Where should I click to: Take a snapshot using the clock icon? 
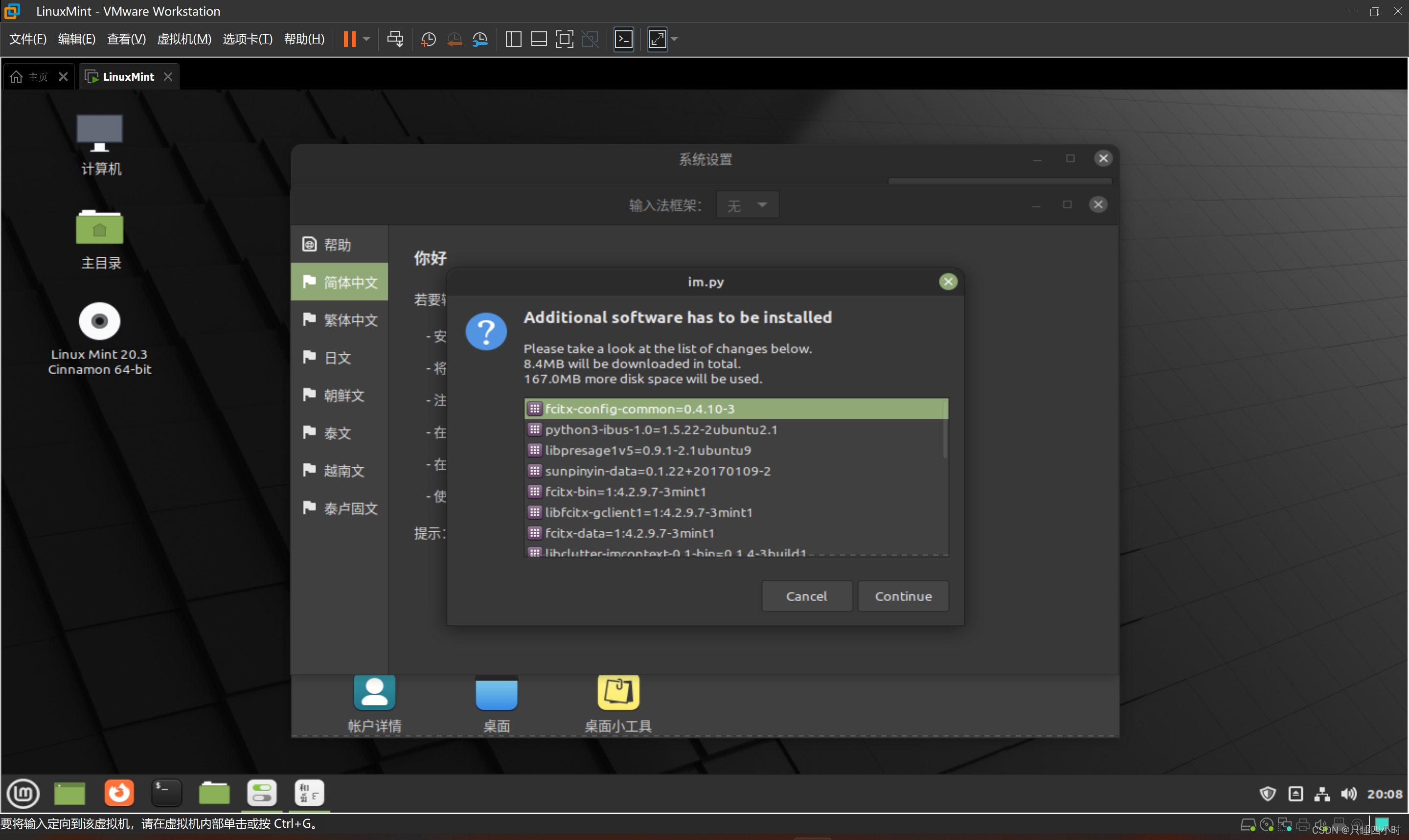tap(429, 39)
